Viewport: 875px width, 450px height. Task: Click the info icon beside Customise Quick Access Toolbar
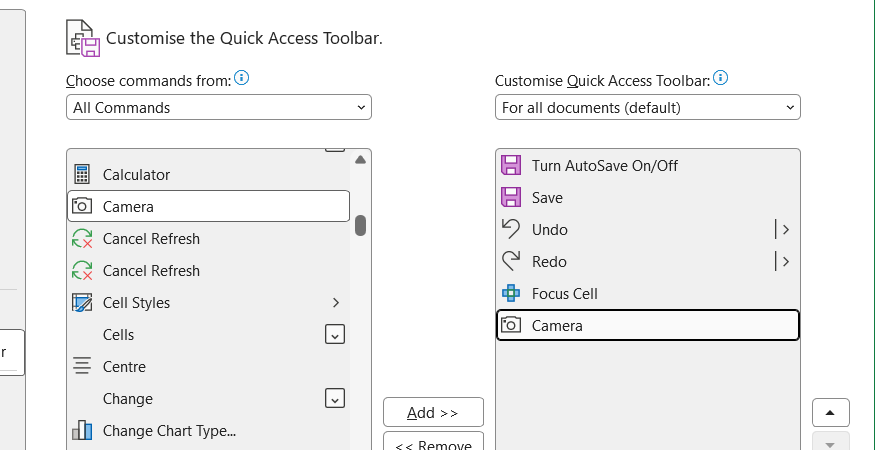(720, 78)
